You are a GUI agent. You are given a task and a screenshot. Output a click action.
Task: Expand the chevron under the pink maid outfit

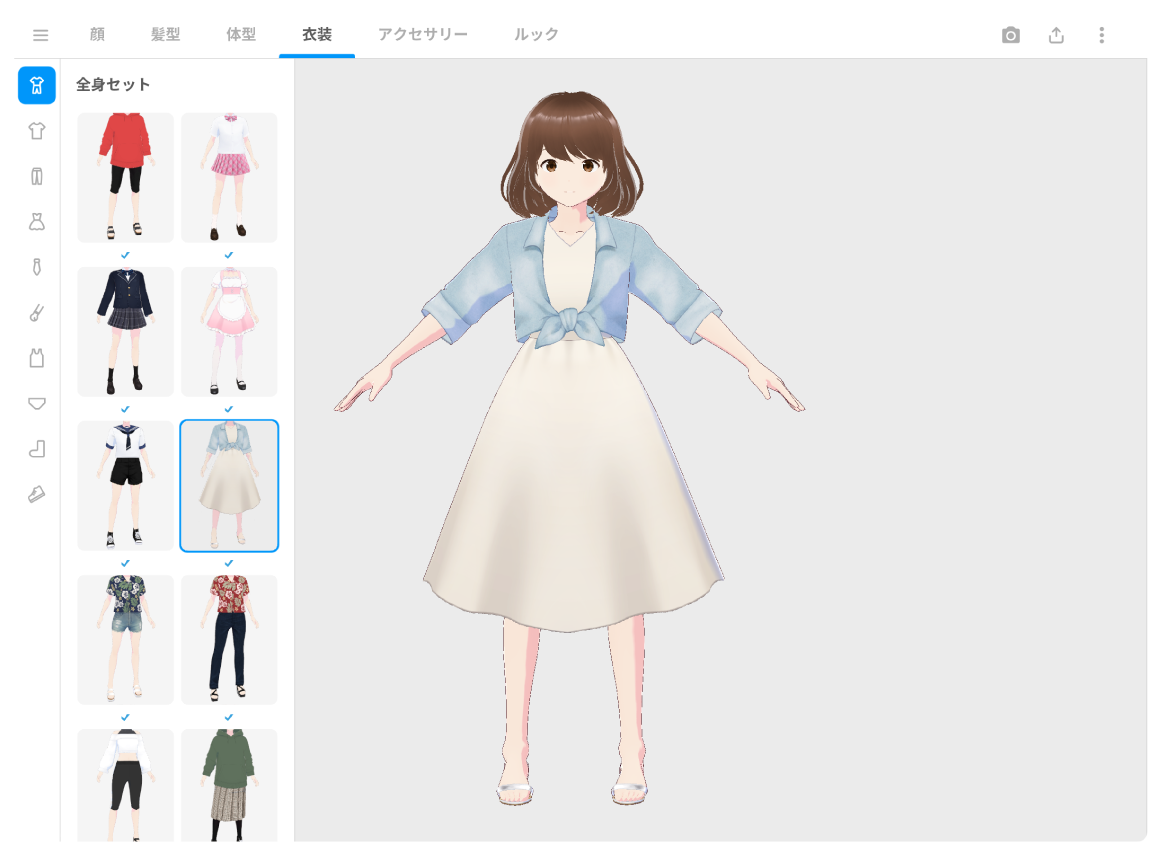229,408
